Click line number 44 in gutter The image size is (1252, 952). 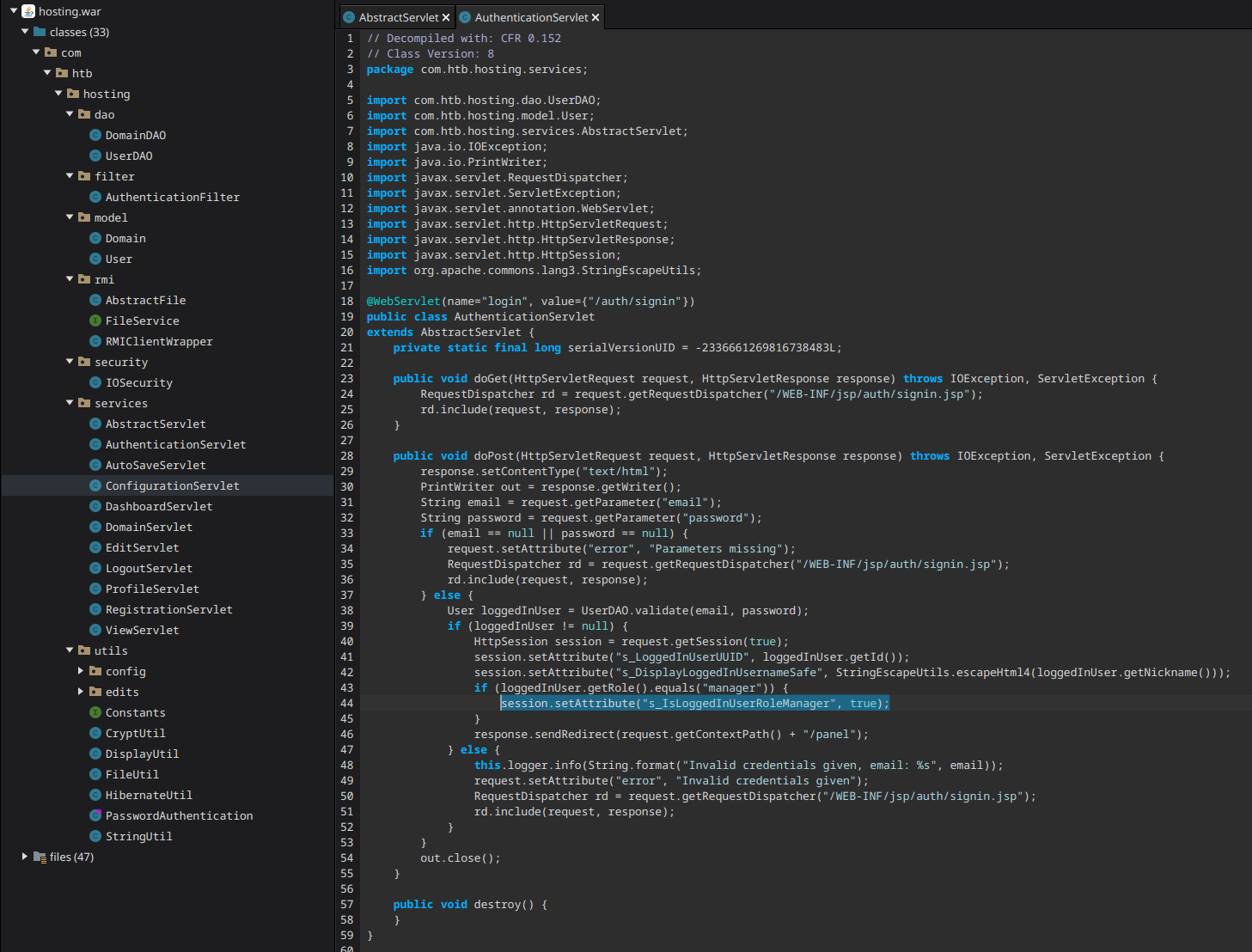click(347, 703)
